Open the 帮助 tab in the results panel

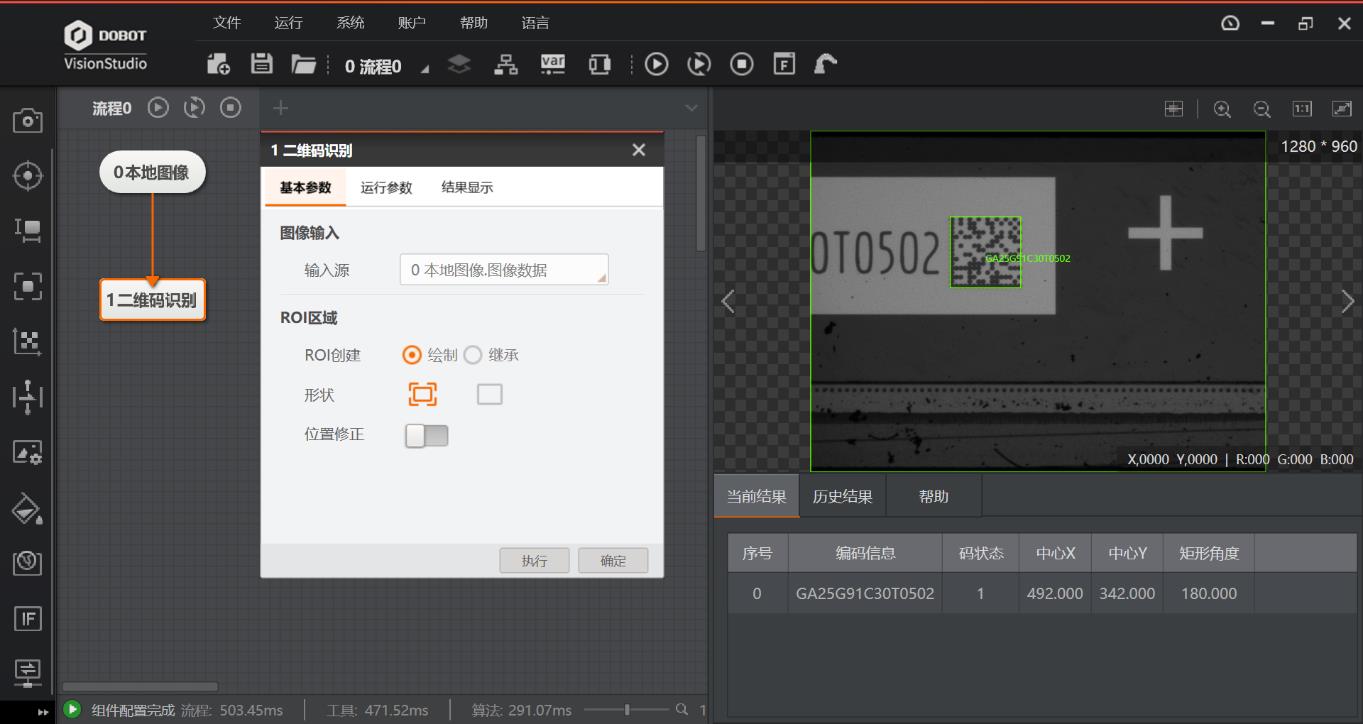pos(933,496)
